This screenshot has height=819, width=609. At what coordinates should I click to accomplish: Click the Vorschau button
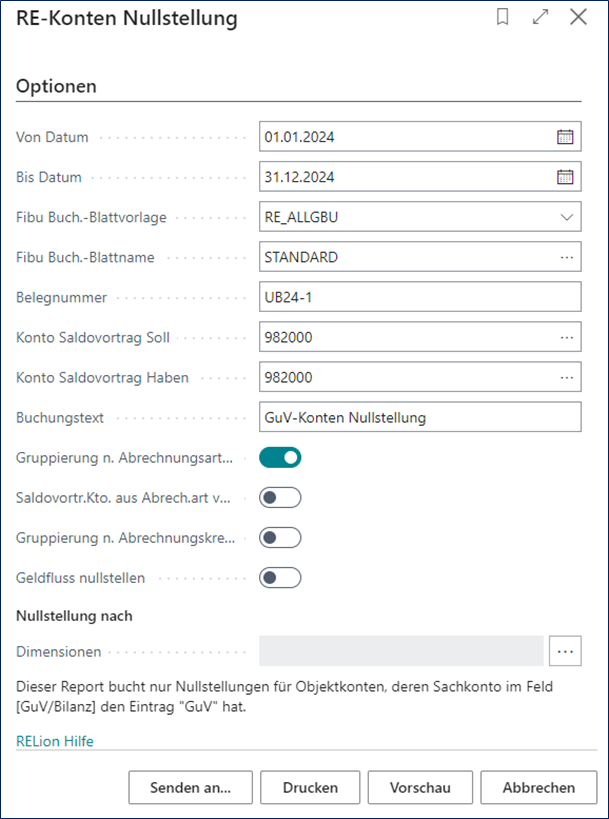(x=420, y=787)
